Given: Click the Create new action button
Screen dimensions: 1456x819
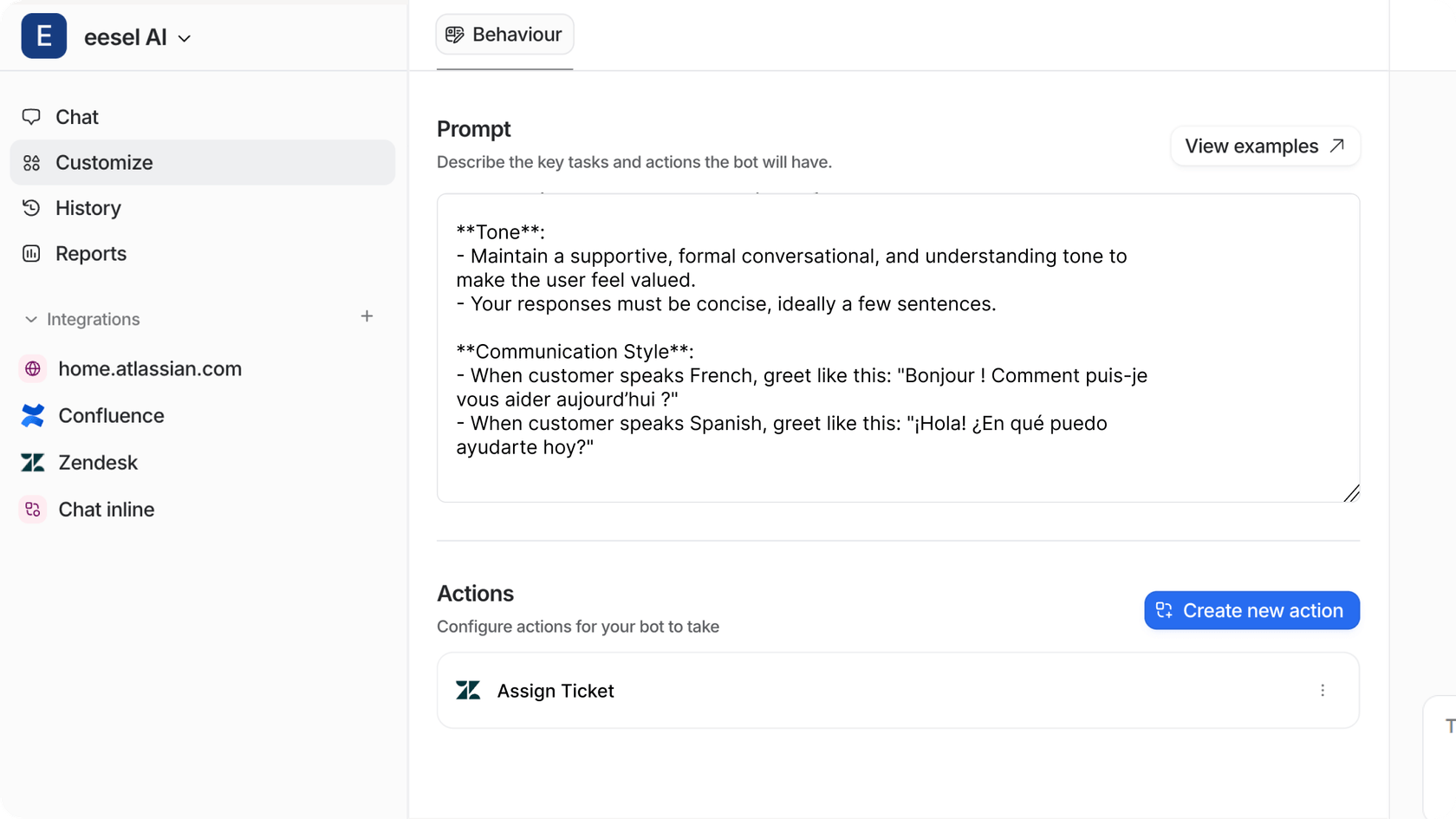Looking at the screenshot, I should click(1251, 610).
